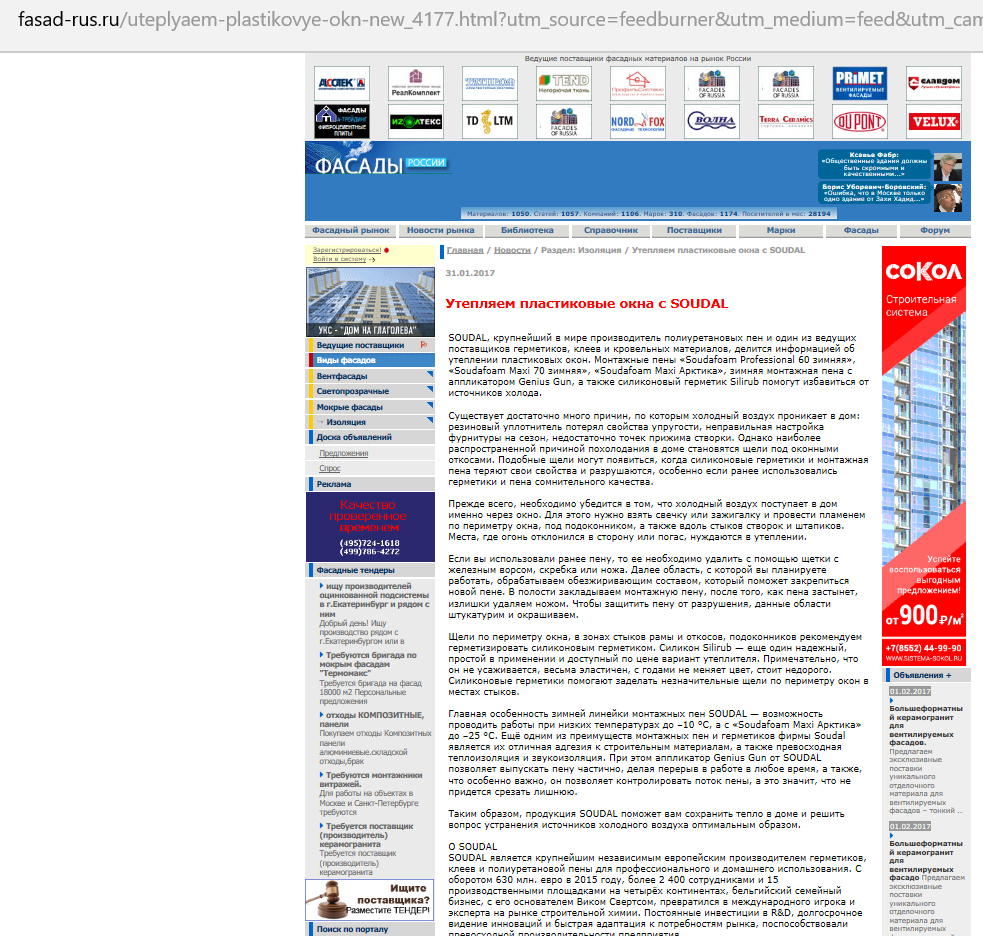Open the РеалКомплект supplier logo
This screenshot has width=983, height=936.
pyautogui.click(x=416, y=83)
